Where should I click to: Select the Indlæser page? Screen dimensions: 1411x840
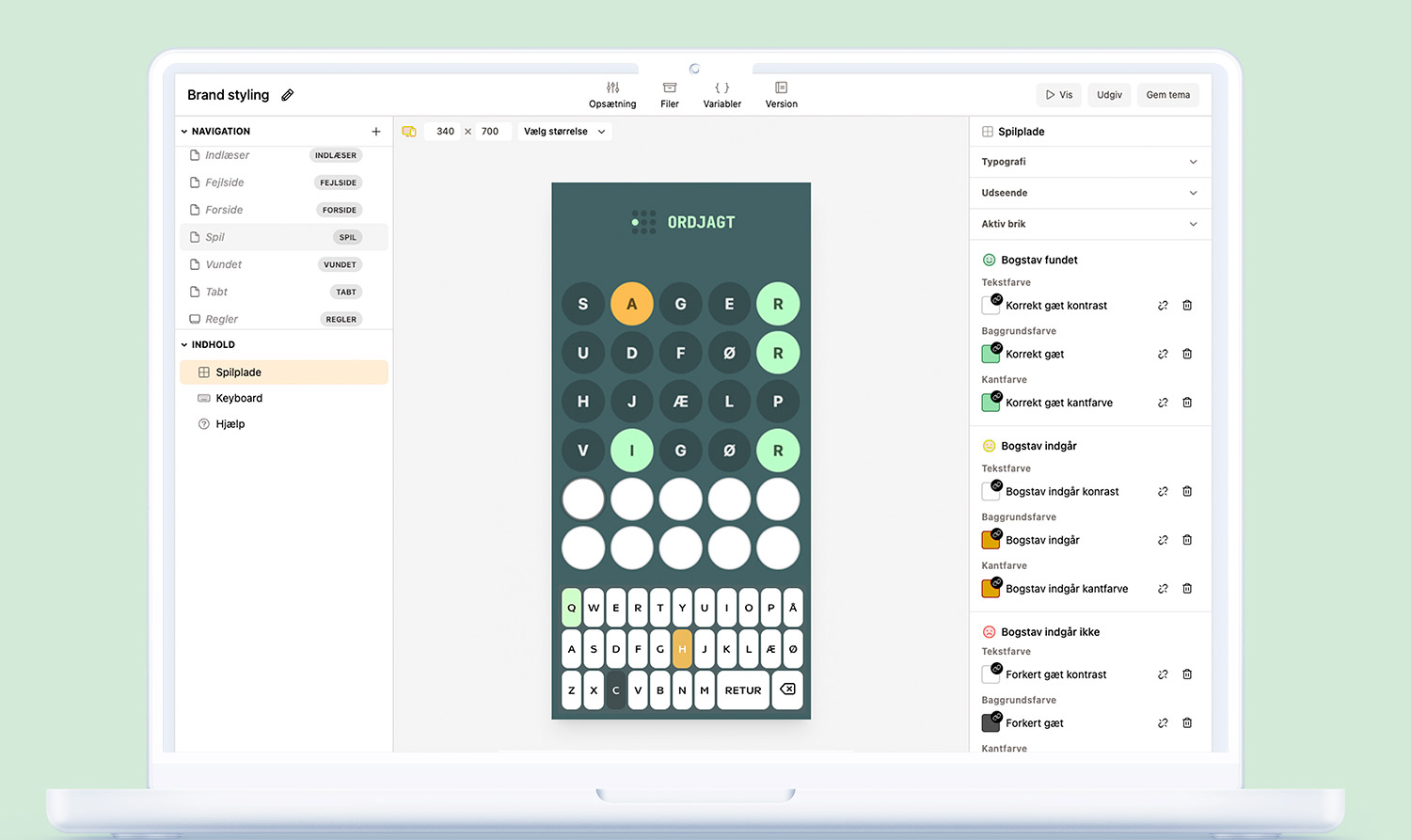click(x=283, y=155)
